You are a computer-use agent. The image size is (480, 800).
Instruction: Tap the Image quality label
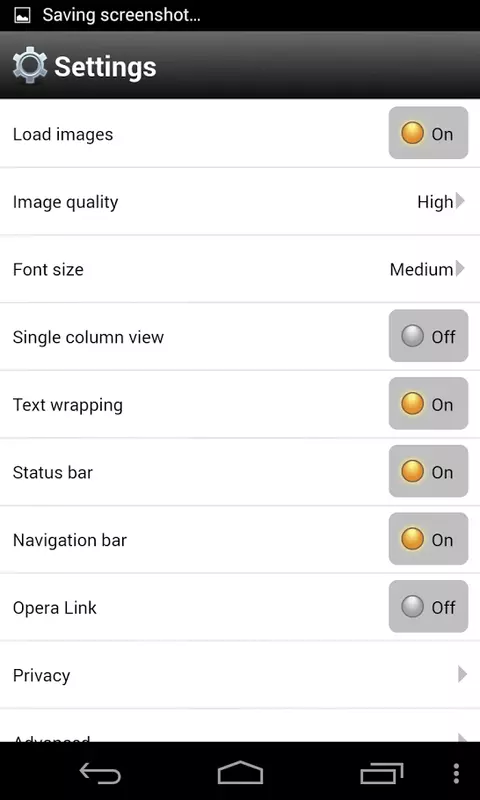point(65,202)
